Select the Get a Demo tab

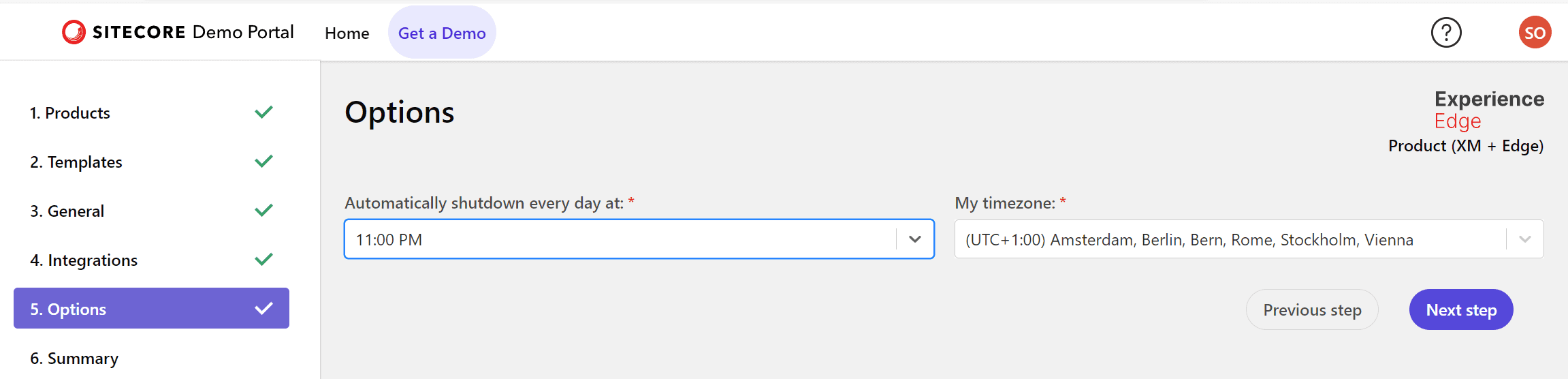[442, 33]
